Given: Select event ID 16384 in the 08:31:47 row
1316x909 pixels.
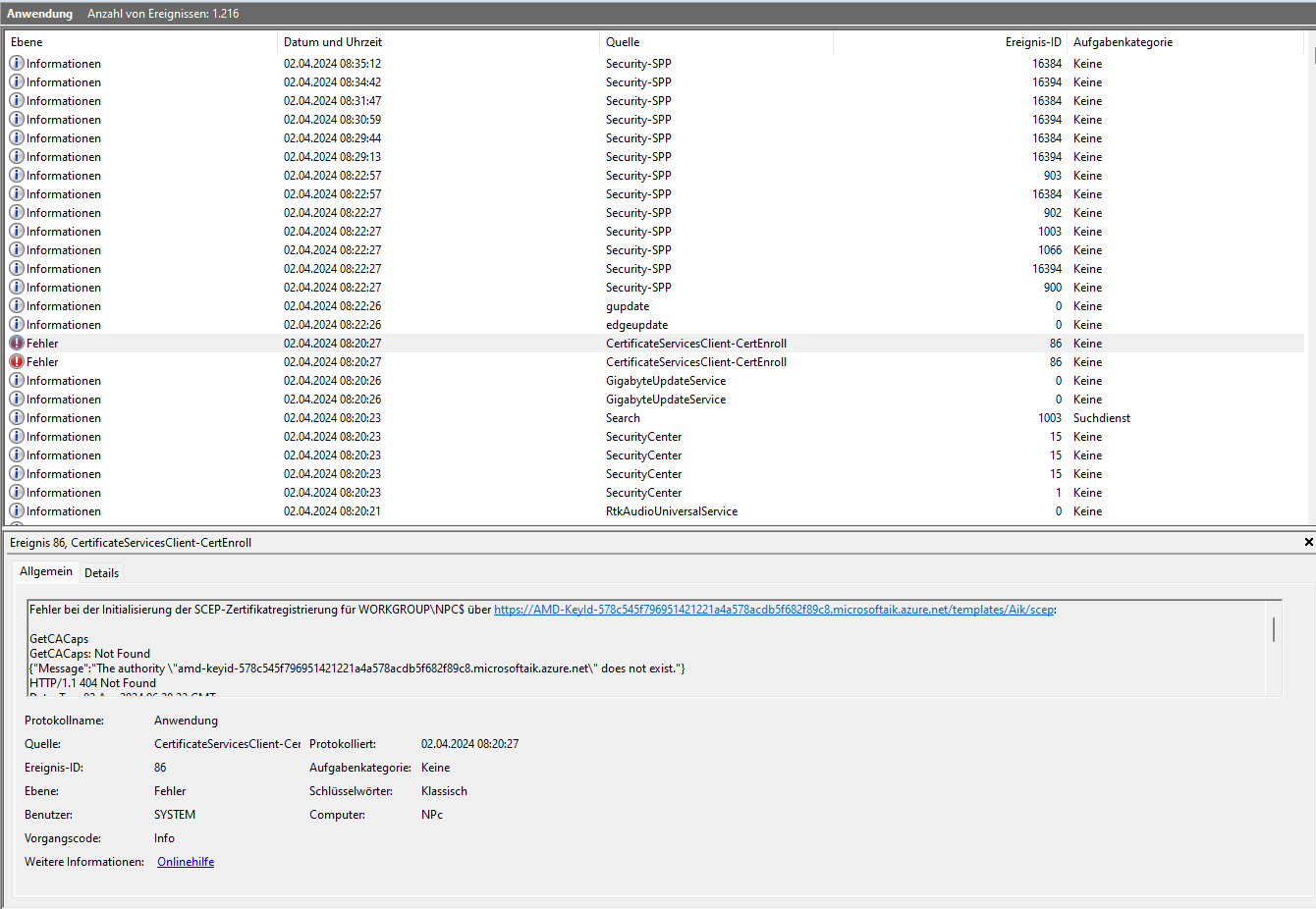Looking at the screenshot, I should tap(1047, 101).
